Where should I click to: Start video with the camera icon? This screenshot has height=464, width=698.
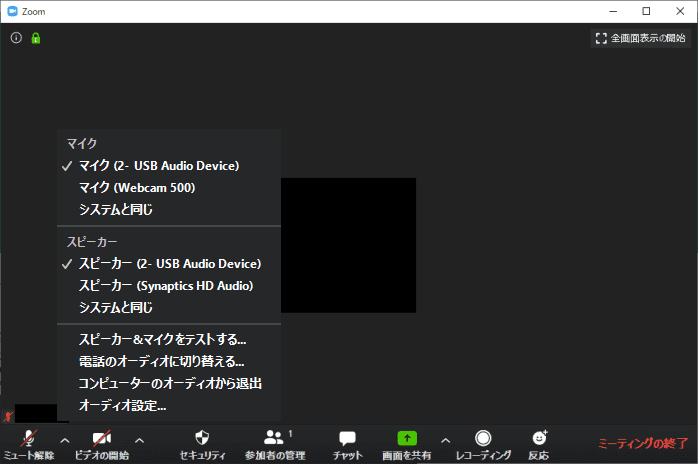tap(102, 439)
